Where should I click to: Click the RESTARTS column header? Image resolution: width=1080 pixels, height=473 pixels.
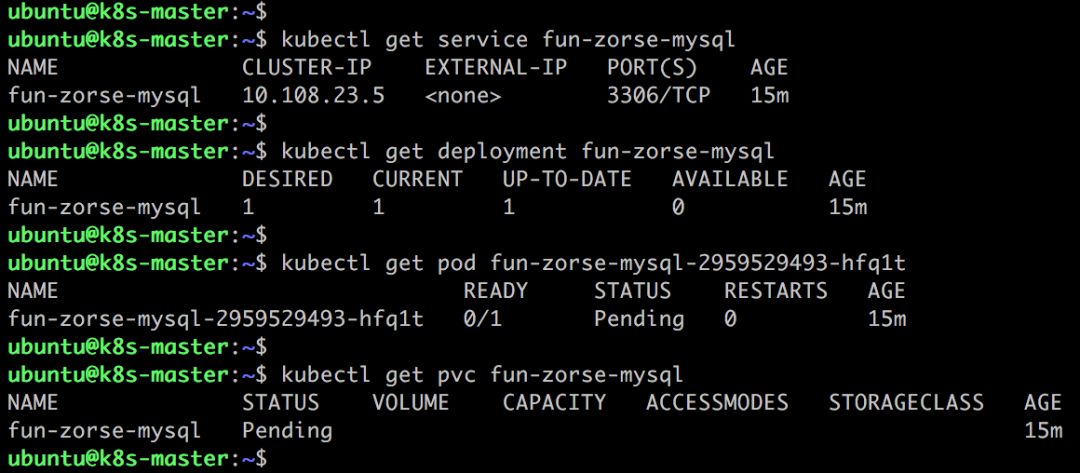click(x=776, y=291)
